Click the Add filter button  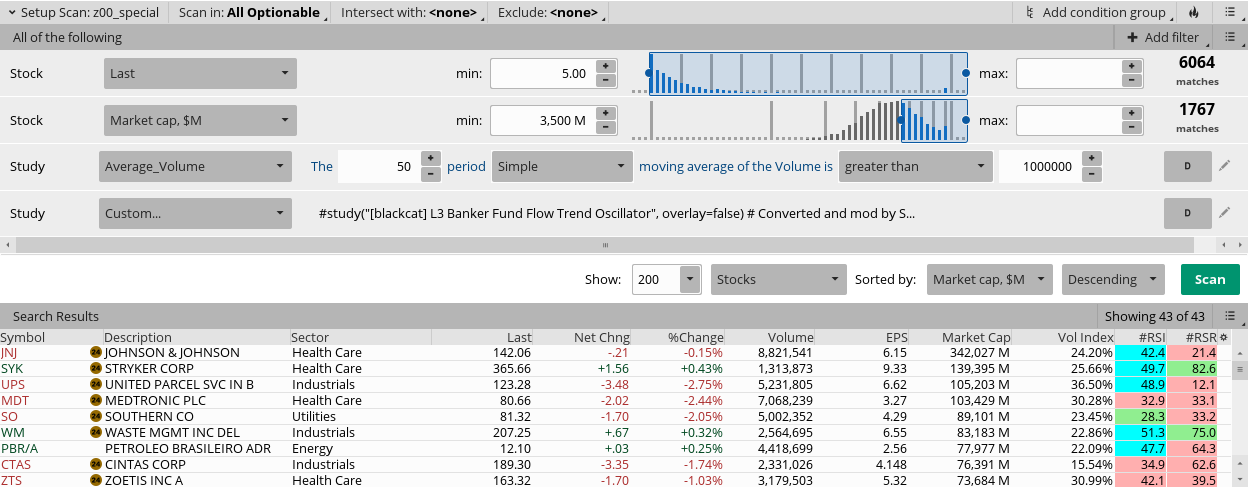pos(1163,37)
